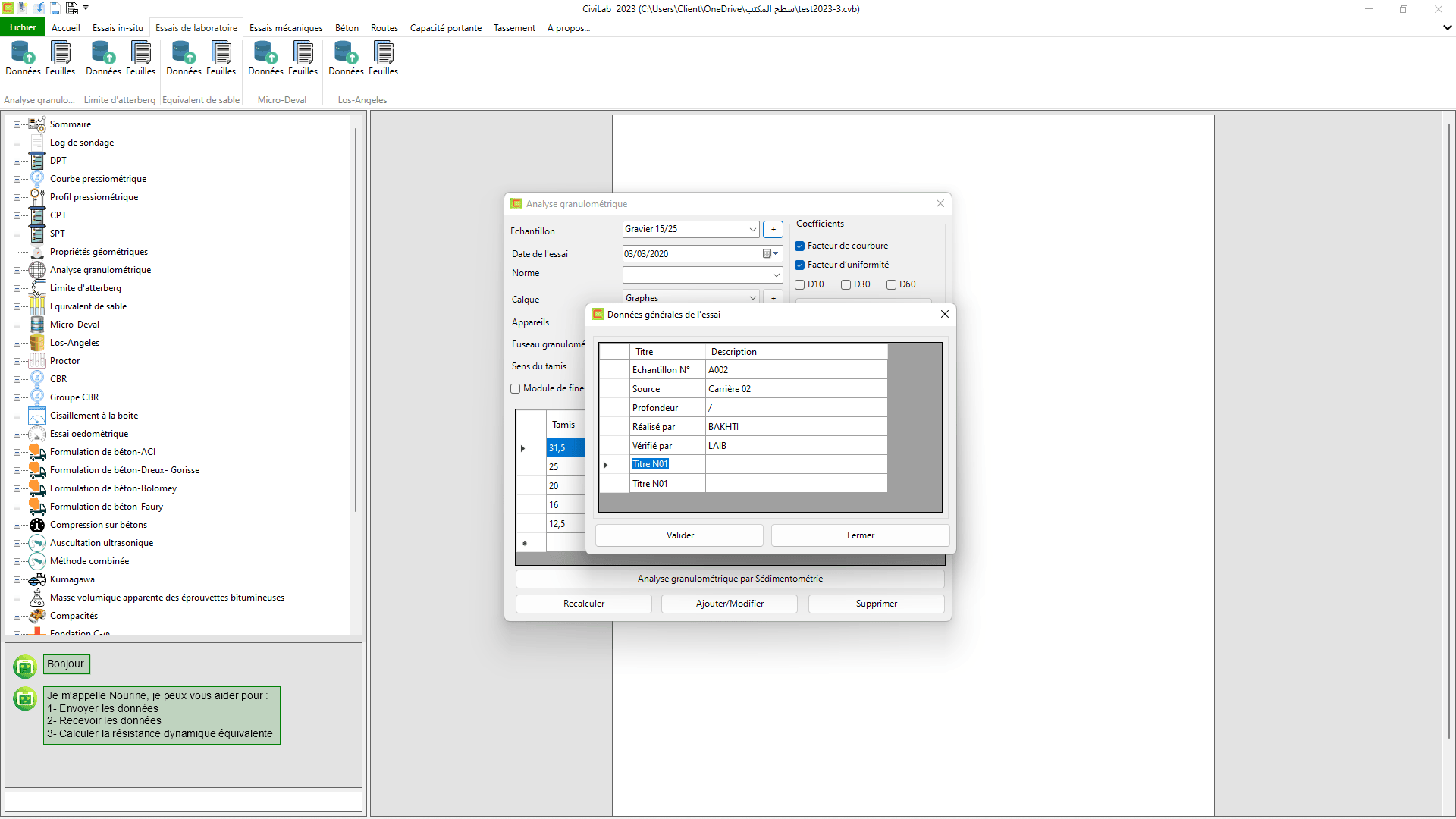The image size is (1456, 819).
Task: Enable the D30 checkbox
Action: point(846,284)
